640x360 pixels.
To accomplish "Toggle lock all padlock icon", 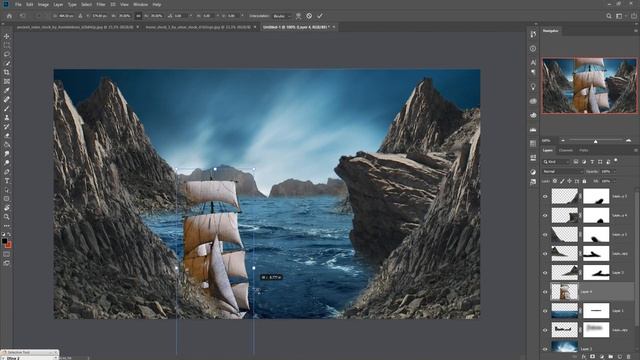I will [584, 181].
